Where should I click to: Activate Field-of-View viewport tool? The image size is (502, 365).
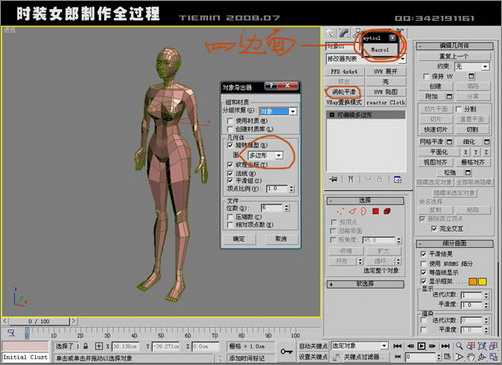point(459,357)
